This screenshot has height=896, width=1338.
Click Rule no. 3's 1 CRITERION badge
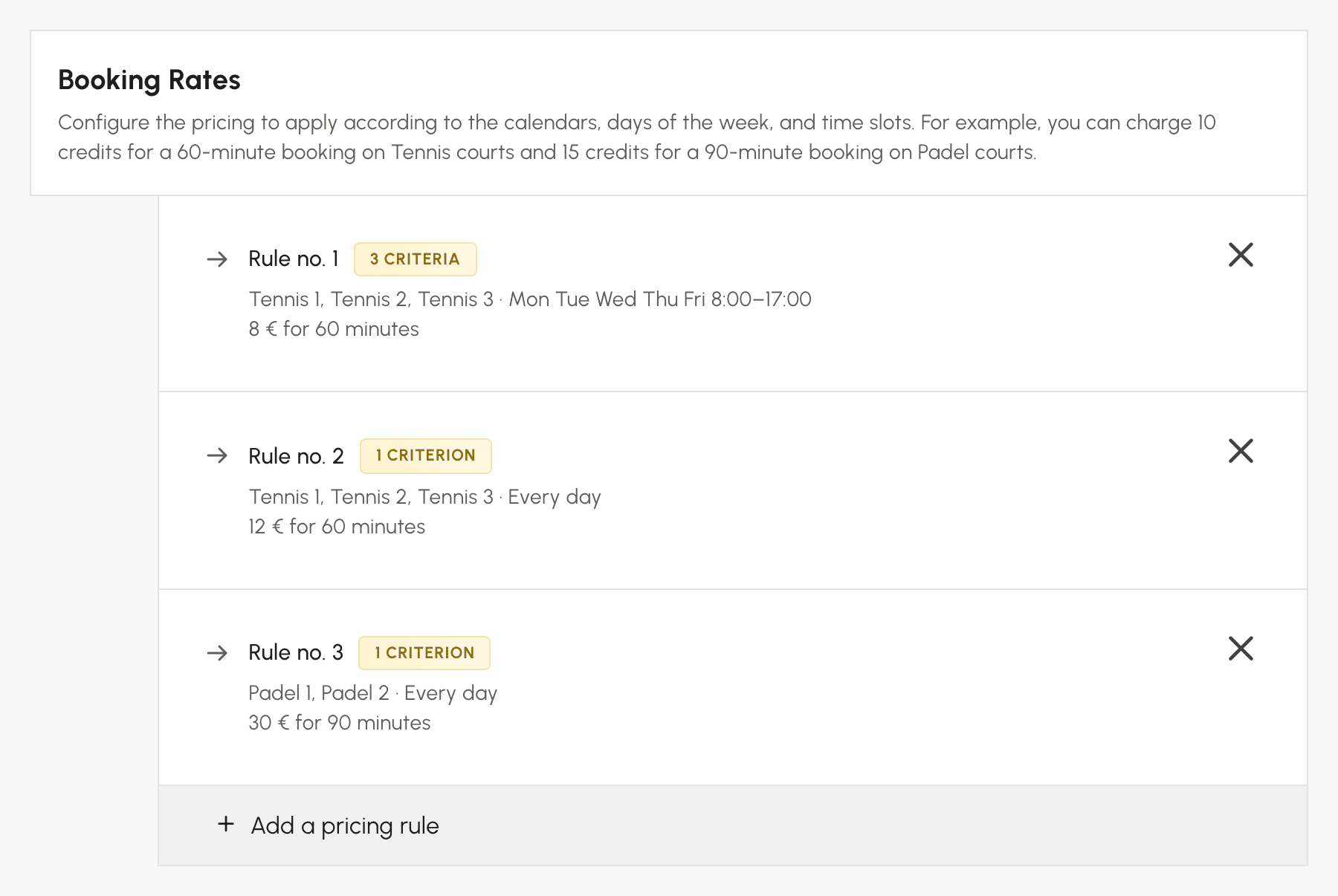424,653
